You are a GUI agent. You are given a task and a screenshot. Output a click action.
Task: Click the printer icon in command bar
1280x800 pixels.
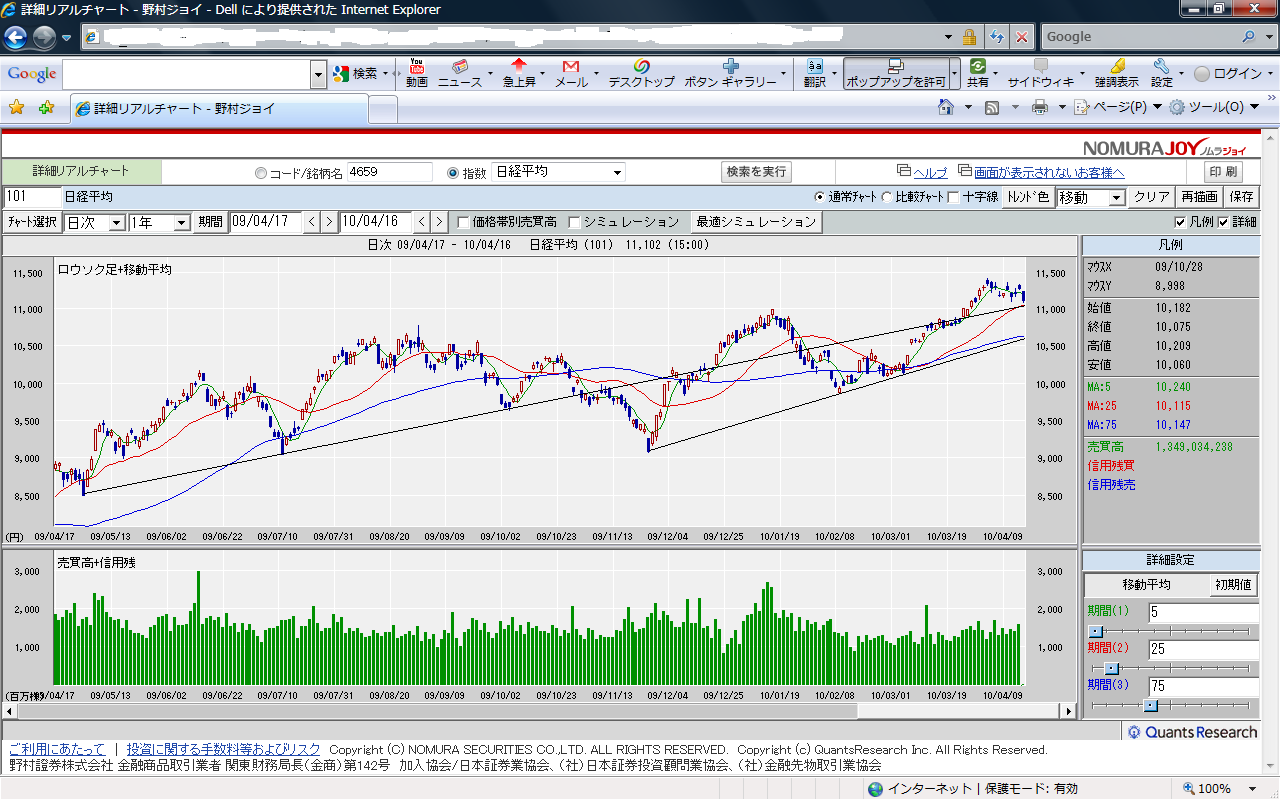pyautogui.click(x=1040, y=107)
